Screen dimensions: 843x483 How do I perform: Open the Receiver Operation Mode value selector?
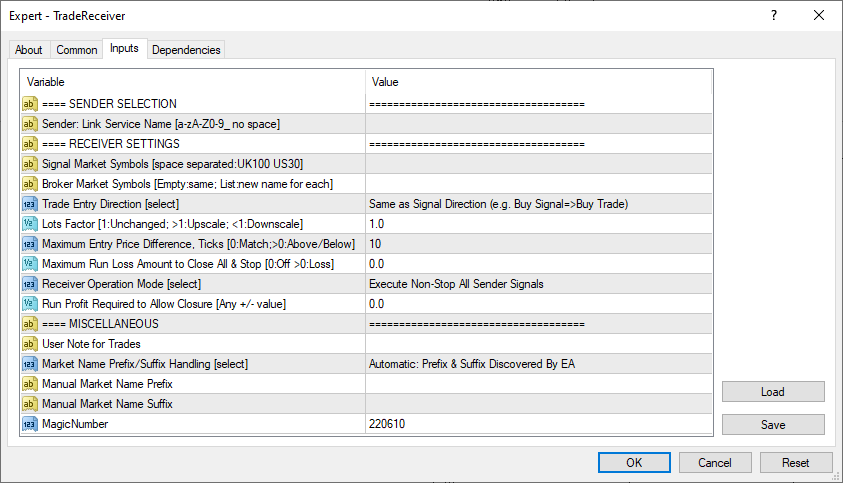538,284
